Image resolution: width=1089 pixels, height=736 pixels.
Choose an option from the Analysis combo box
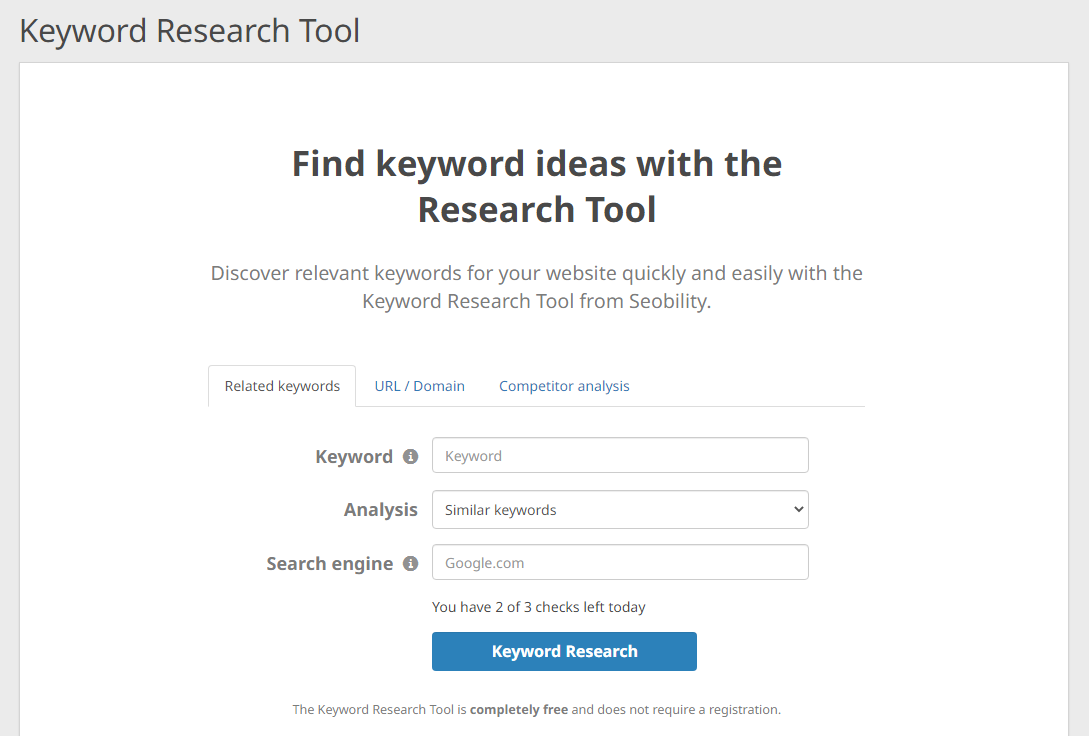620,509
